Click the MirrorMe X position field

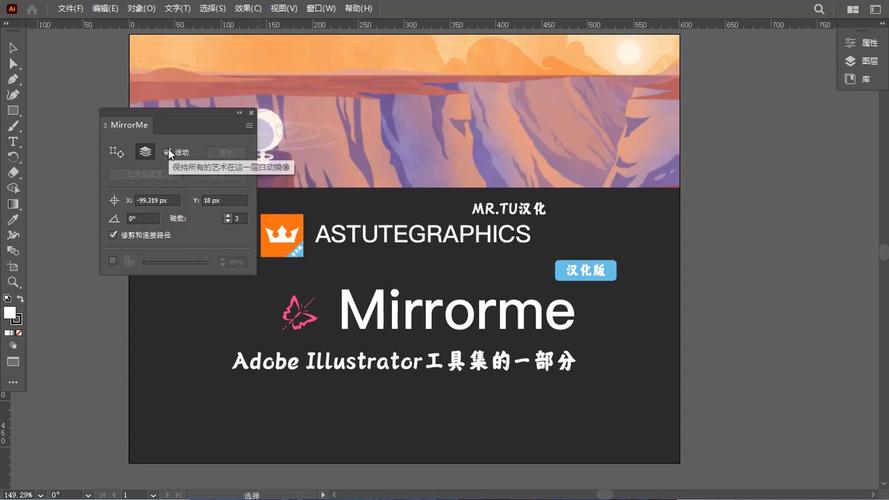[157, 201]
